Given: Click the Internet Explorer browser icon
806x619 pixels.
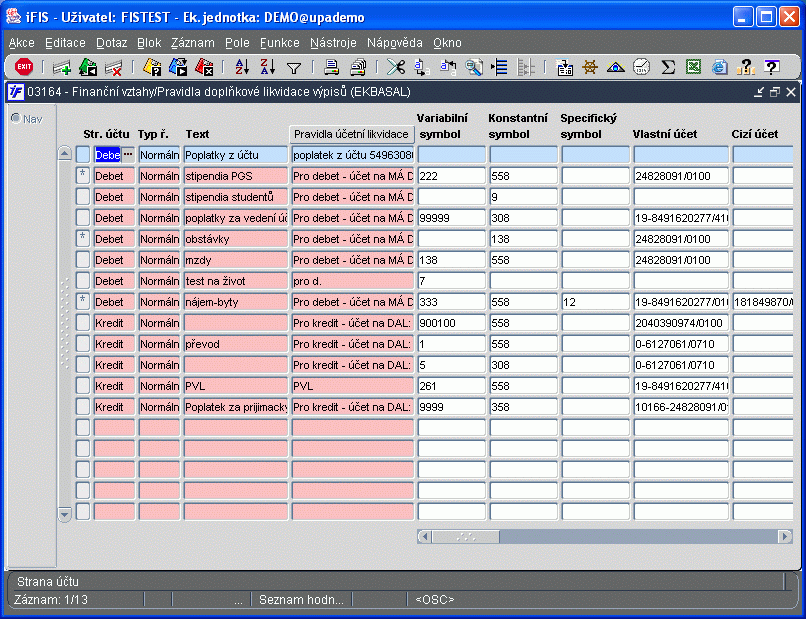Looking at the screenshot, I should click(719, 67).
